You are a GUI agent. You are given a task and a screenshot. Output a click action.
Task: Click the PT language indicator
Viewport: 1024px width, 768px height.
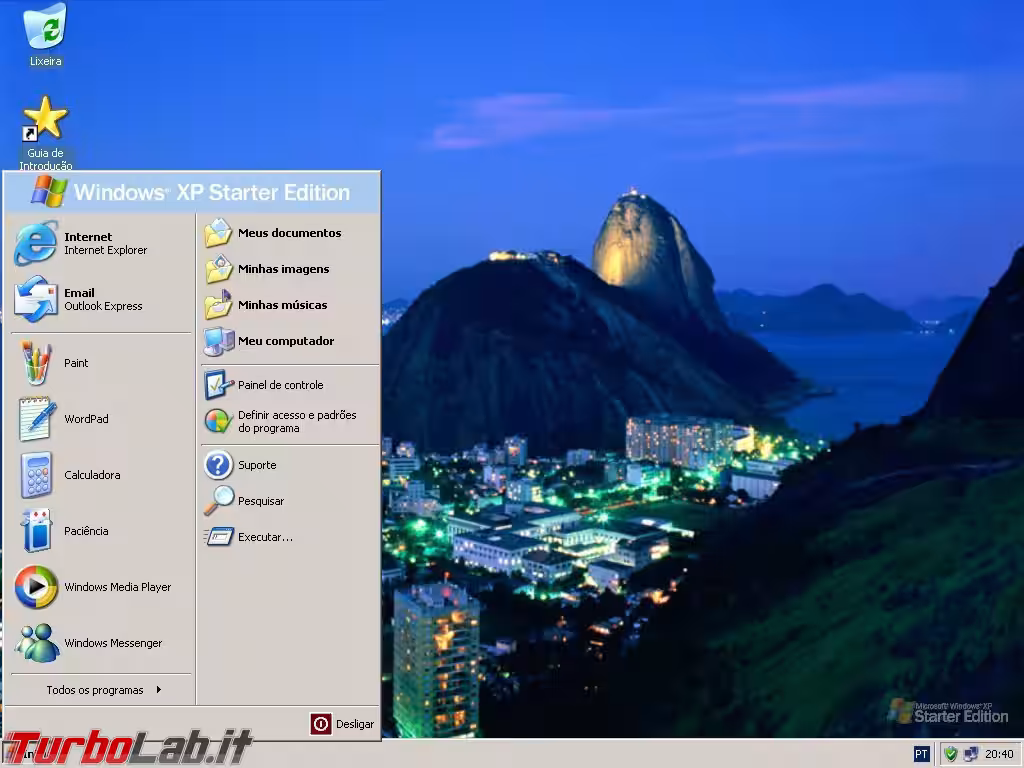tap(922, 753)
